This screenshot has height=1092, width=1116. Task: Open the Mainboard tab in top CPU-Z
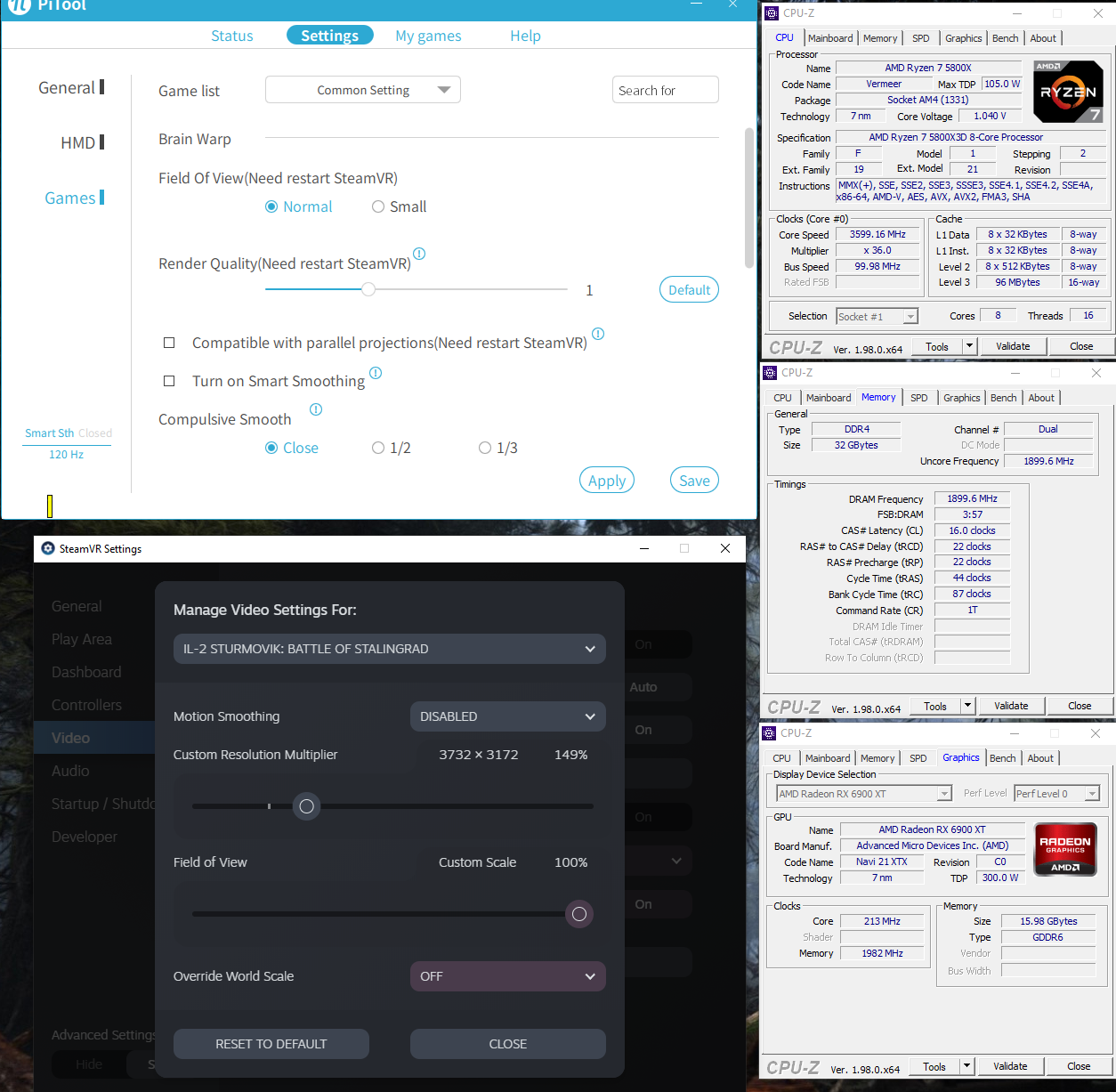(830, 38)
